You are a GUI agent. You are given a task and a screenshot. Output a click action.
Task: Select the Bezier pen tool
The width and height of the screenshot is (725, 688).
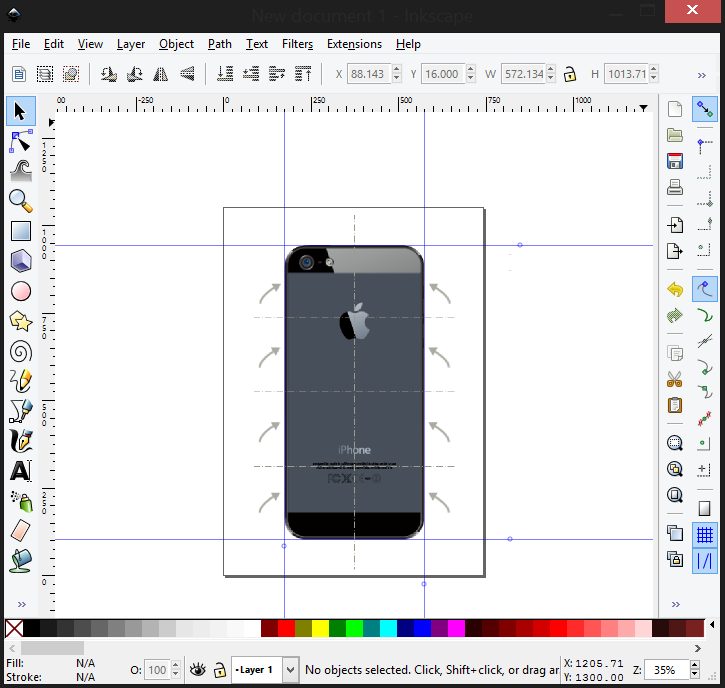20,411
